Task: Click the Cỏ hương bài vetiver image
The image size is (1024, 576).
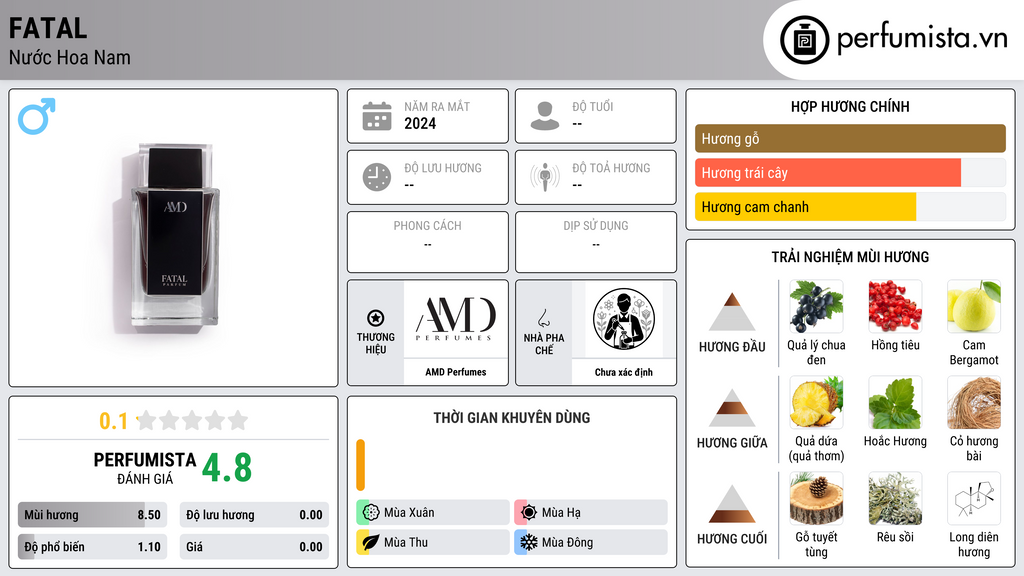Action: click(x=974, y=403)
